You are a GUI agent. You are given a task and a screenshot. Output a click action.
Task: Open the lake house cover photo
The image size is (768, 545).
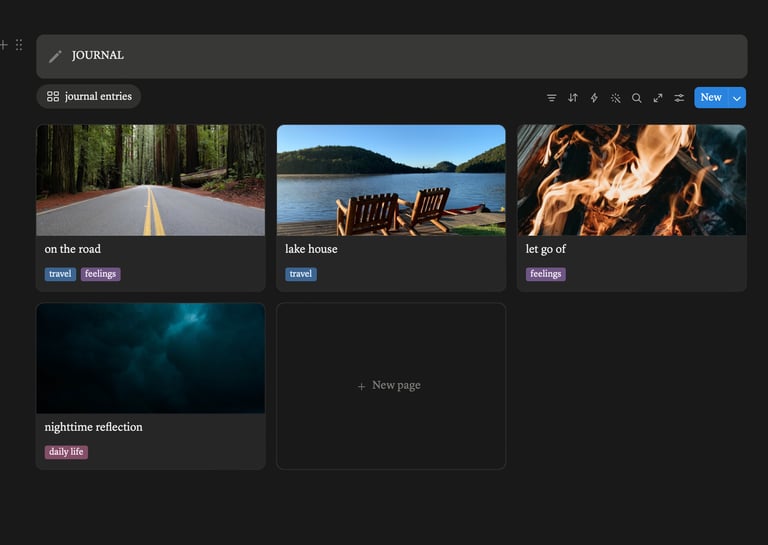pos(391,180)
